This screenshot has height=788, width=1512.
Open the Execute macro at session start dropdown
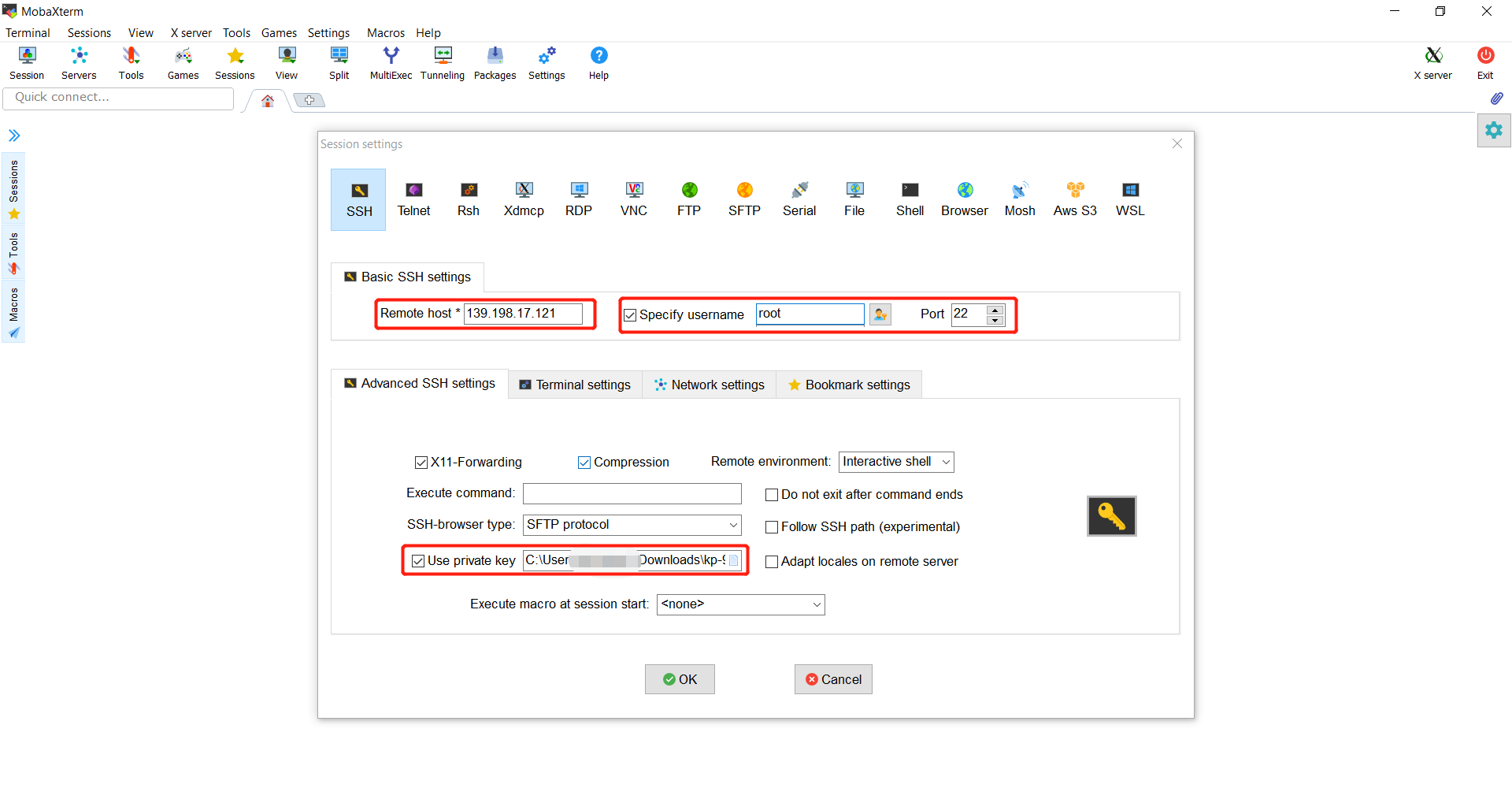[x=740, y=604]
